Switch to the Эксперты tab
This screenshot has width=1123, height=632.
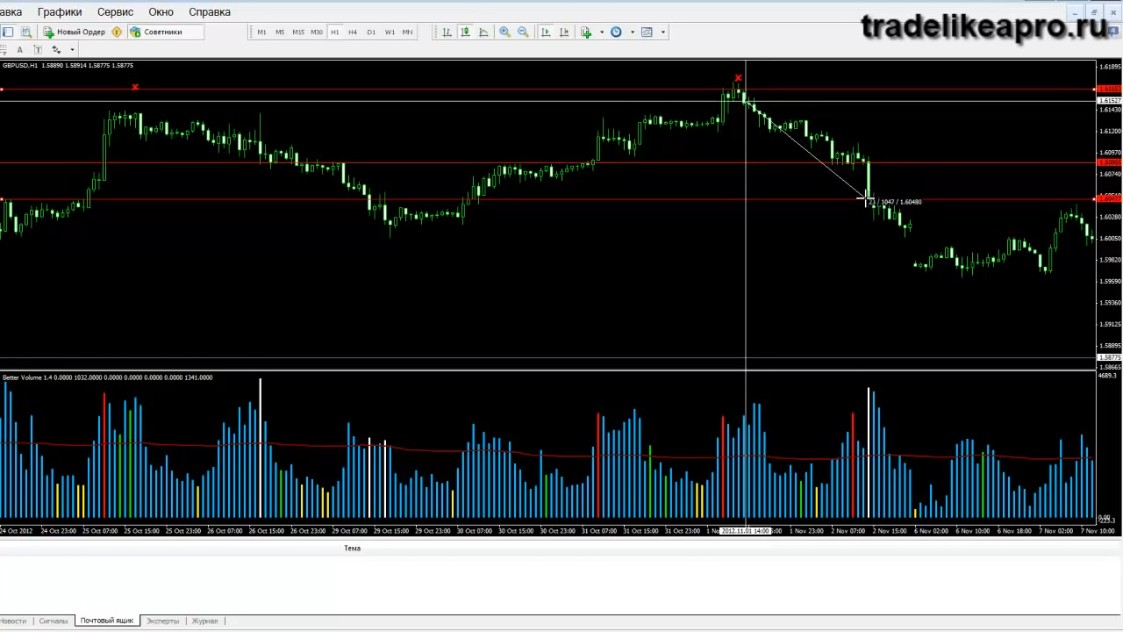tap(163, 621)
